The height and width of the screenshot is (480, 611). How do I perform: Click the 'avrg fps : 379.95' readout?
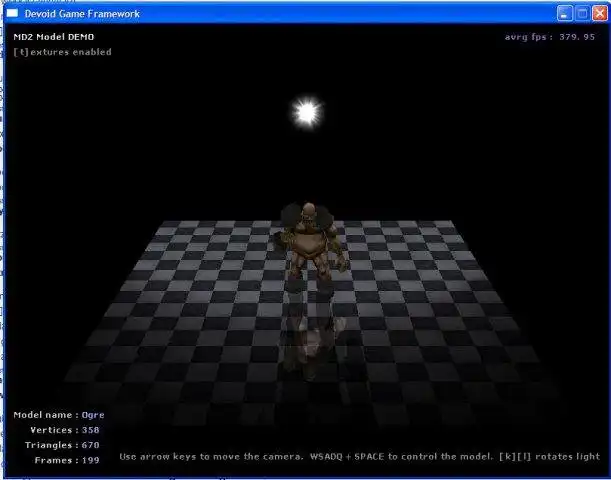(x=550, y=37)
